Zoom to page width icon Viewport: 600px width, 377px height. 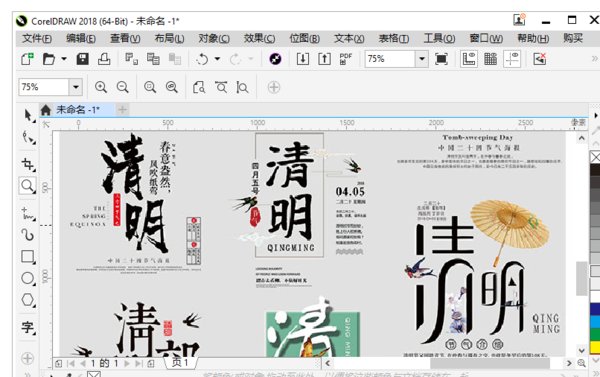[221, 87]
